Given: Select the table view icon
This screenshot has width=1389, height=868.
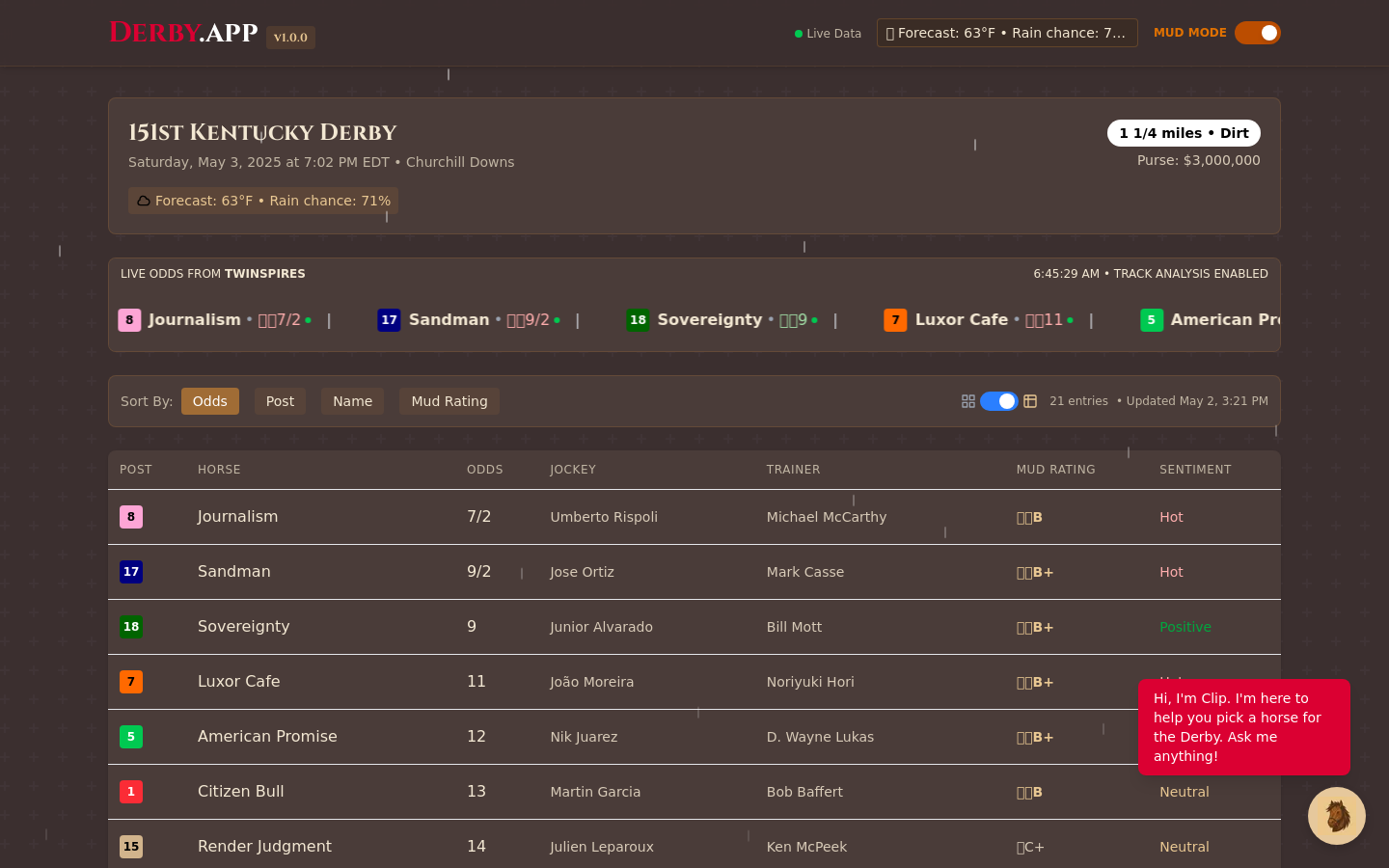Looking at the screenshot, I should [1030, 401].
